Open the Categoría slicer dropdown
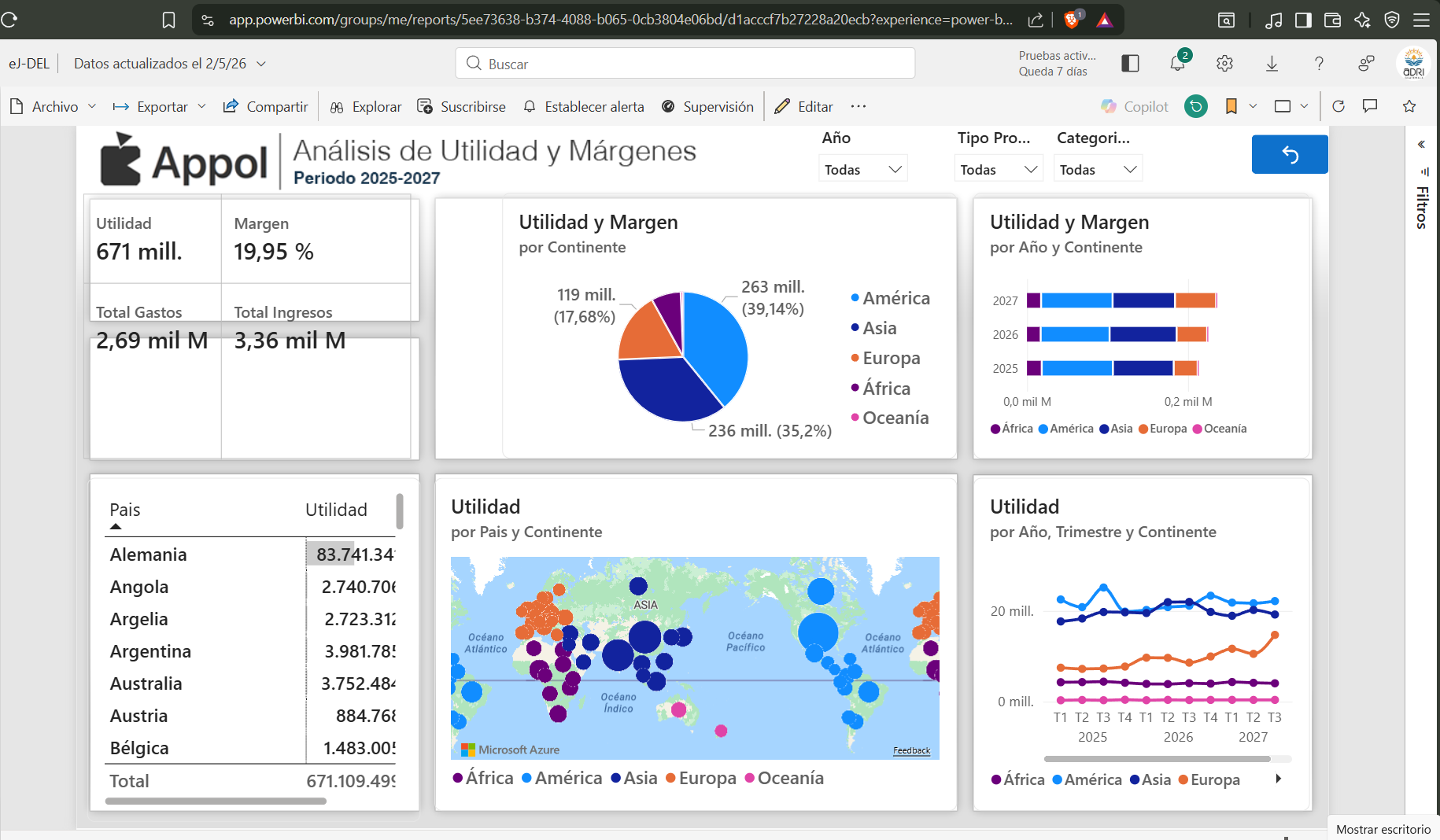Viewport: 1440px width, 840px height. (x=1098, y=169)
